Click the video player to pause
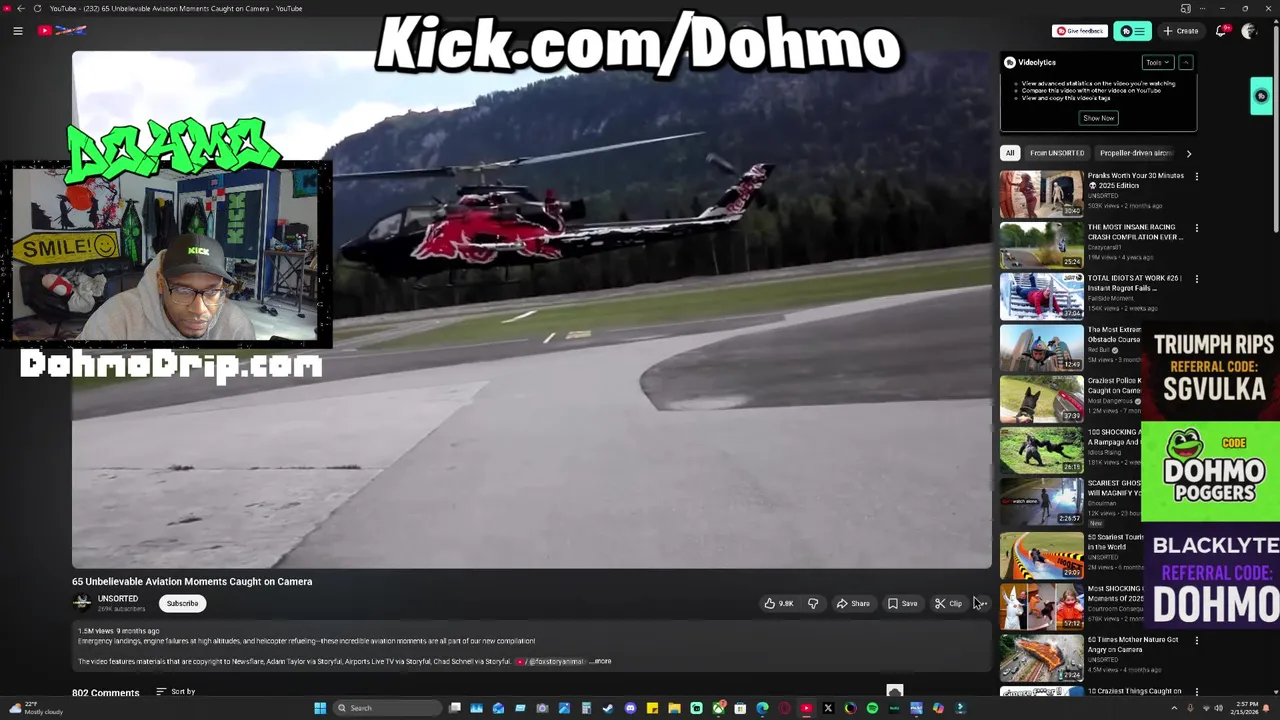Image resolution: width=1280 pixels, height=720 pixels. [532, 310]
